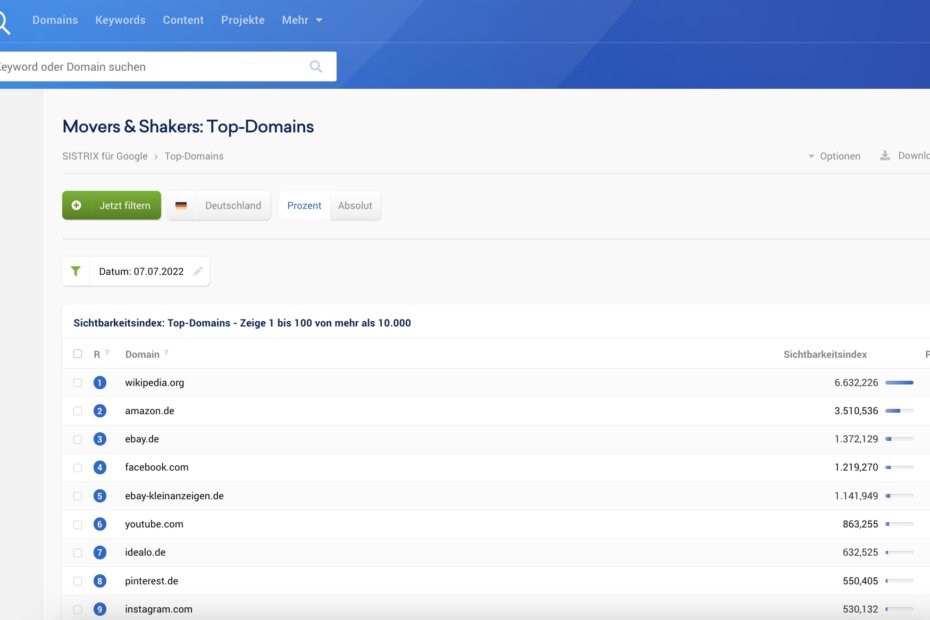
Task: Click the visibility value 1.141,949
Action: pos(856,495)
